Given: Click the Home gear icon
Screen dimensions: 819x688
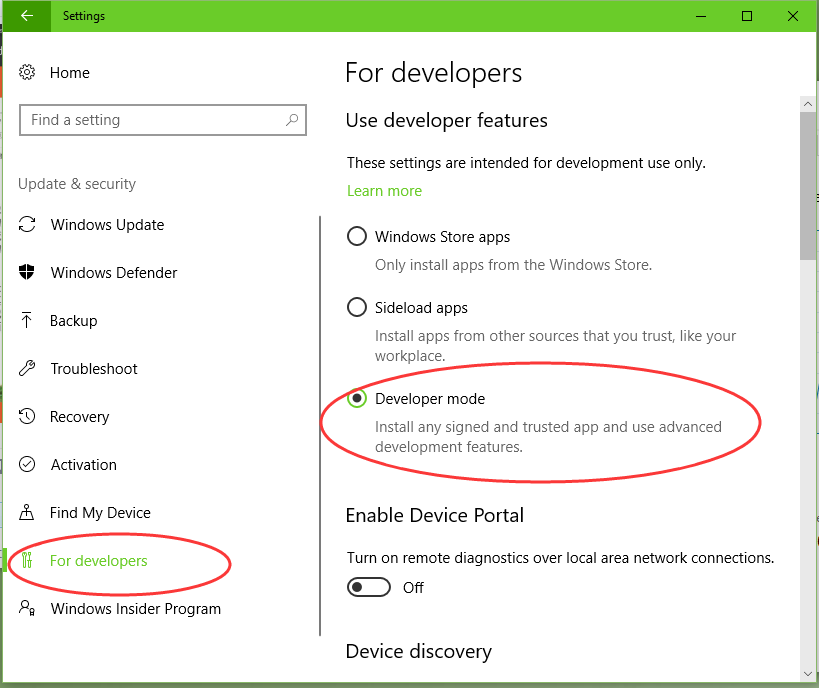Looking at the screenshot, I should point(28,73).
